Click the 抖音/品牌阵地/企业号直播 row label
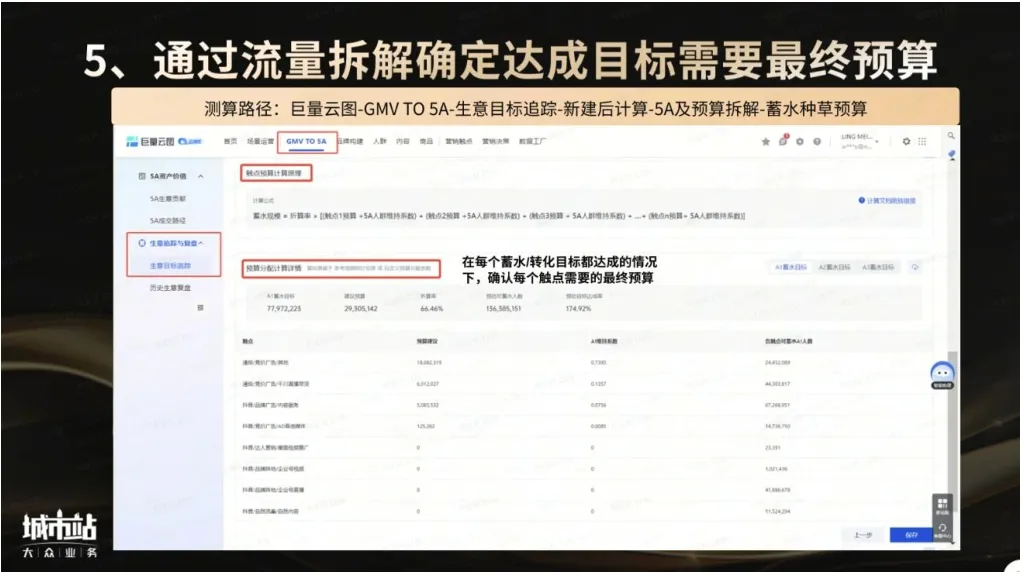1023x575 pixels. click(273, 490)
